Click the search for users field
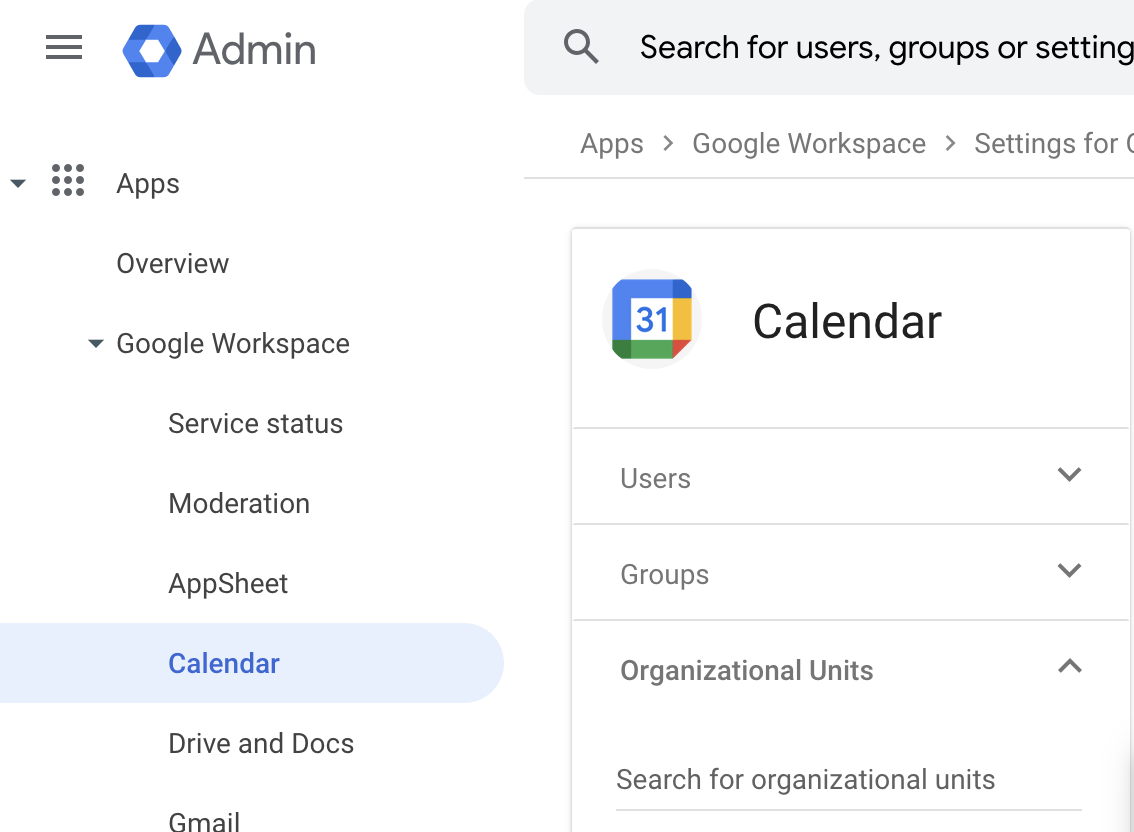1134x832 pixels. (829, 48)
